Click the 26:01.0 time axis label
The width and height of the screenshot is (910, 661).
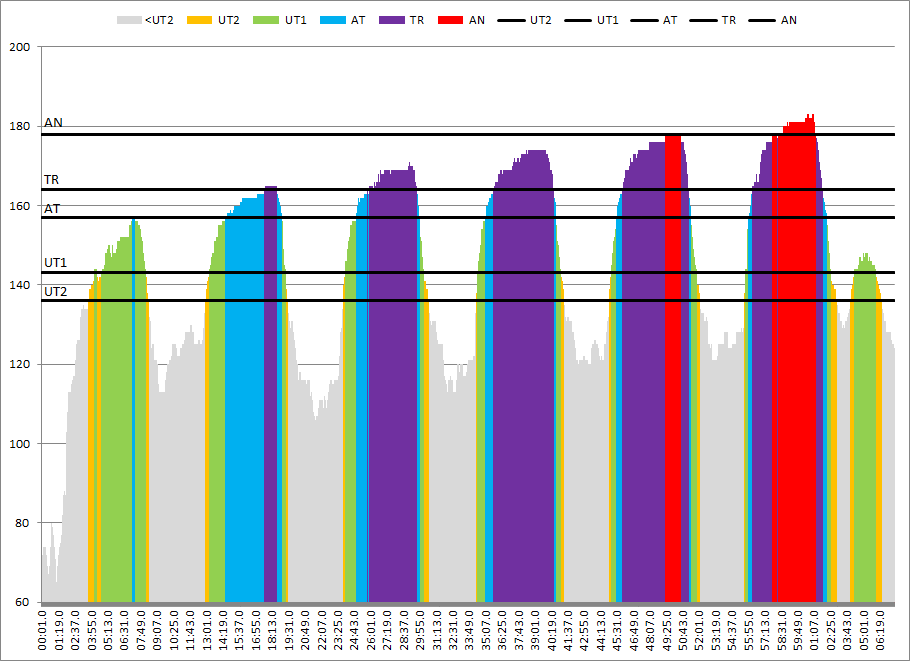click(x=372, y=631)
